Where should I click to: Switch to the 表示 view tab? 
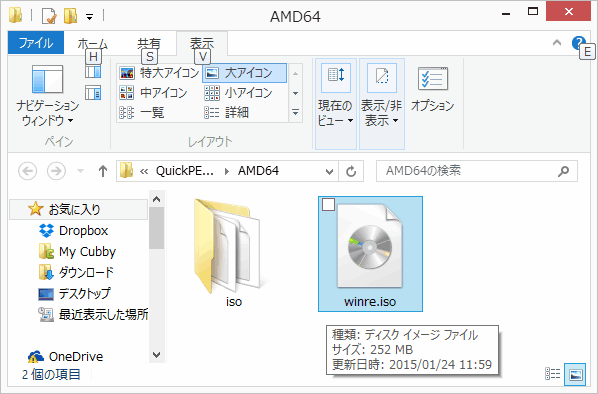coord(202,43)
